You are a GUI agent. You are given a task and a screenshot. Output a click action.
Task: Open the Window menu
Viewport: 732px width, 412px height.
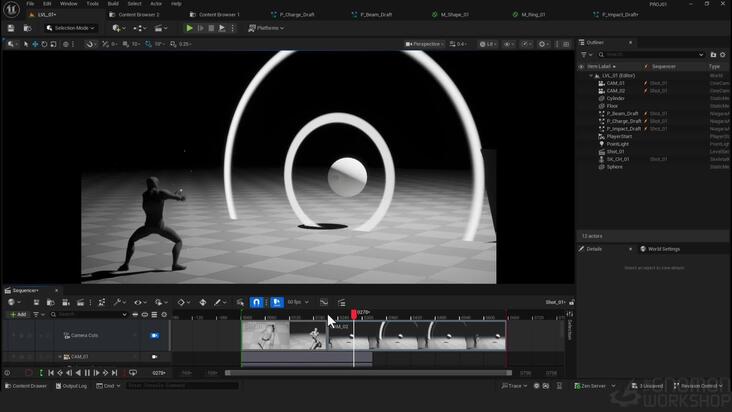tap(69, 4)
